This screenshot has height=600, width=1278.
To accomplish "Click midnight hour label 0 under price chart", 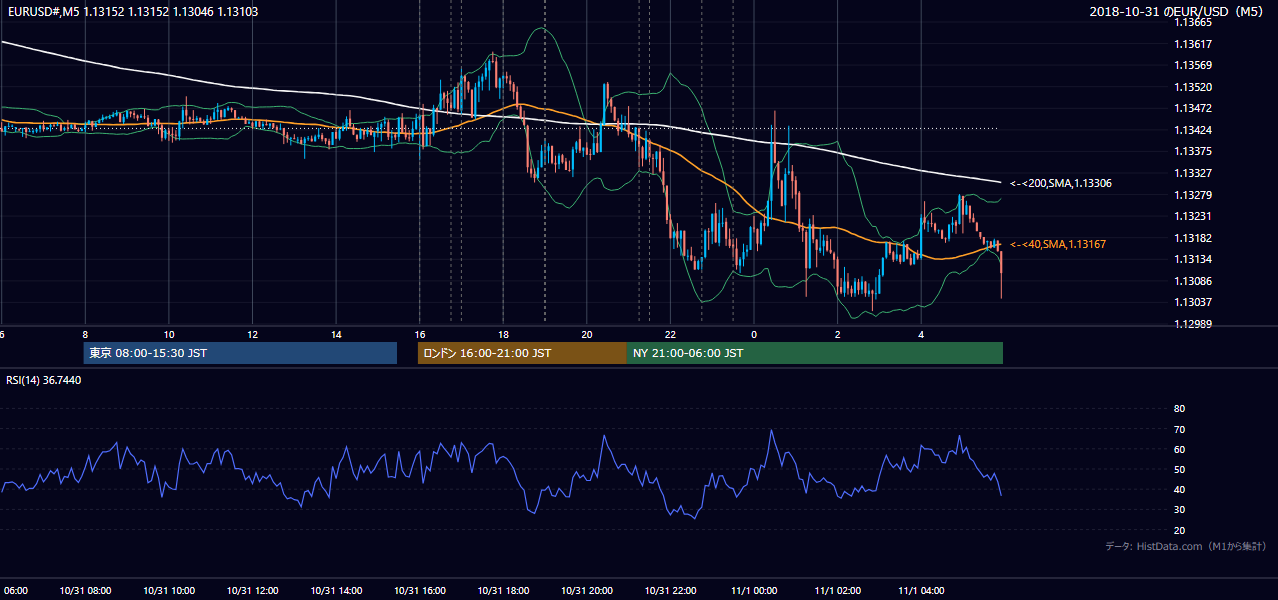I will point(754,335).
